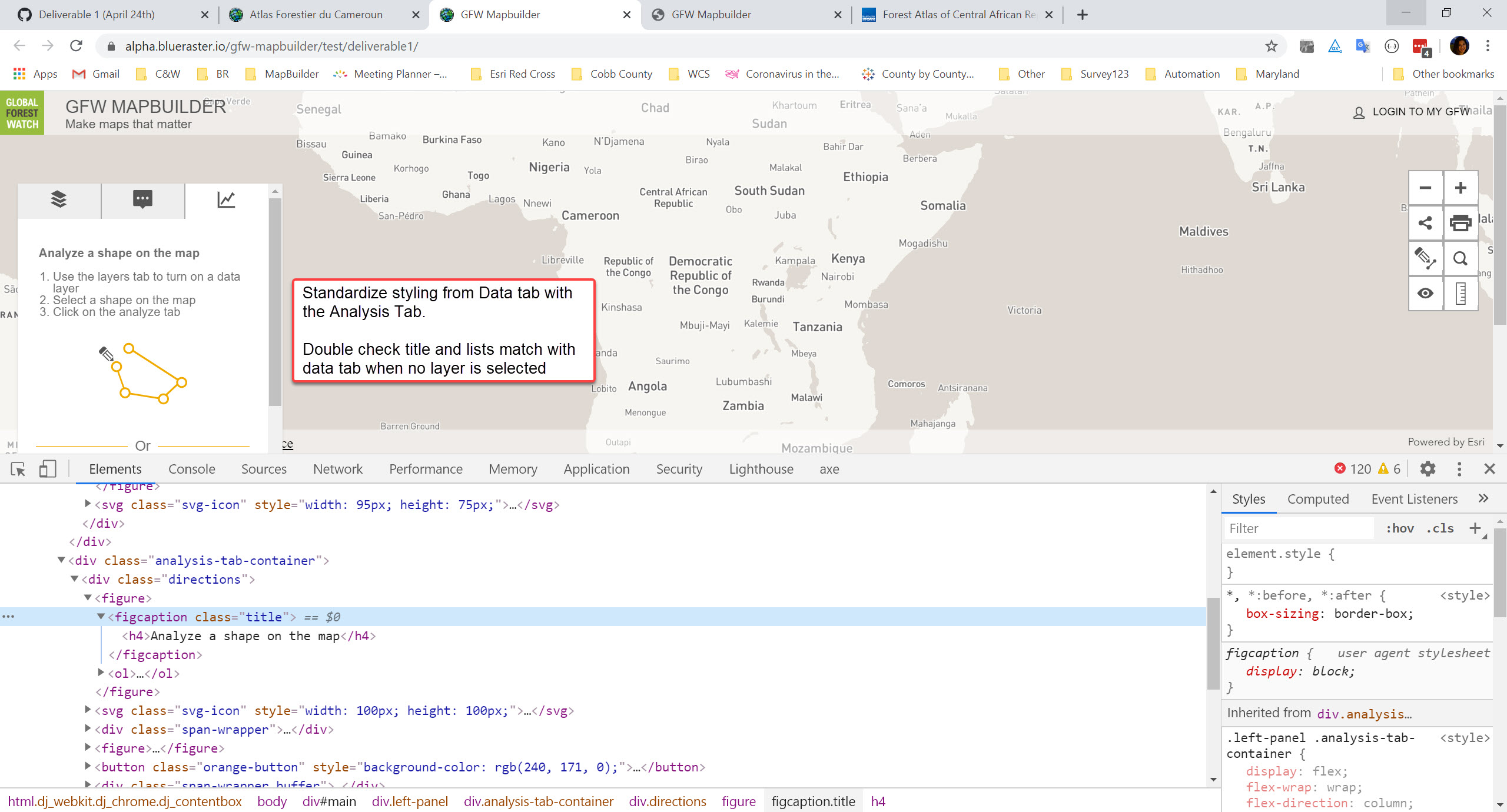Select the draw/analyze pencil tool
The height and width of the screenshot is (812, 1507).
(x=1425, y=258)
